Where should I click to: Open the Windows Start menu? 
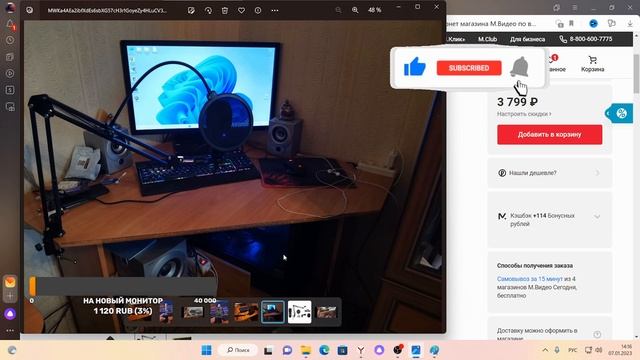pos(207,350)
